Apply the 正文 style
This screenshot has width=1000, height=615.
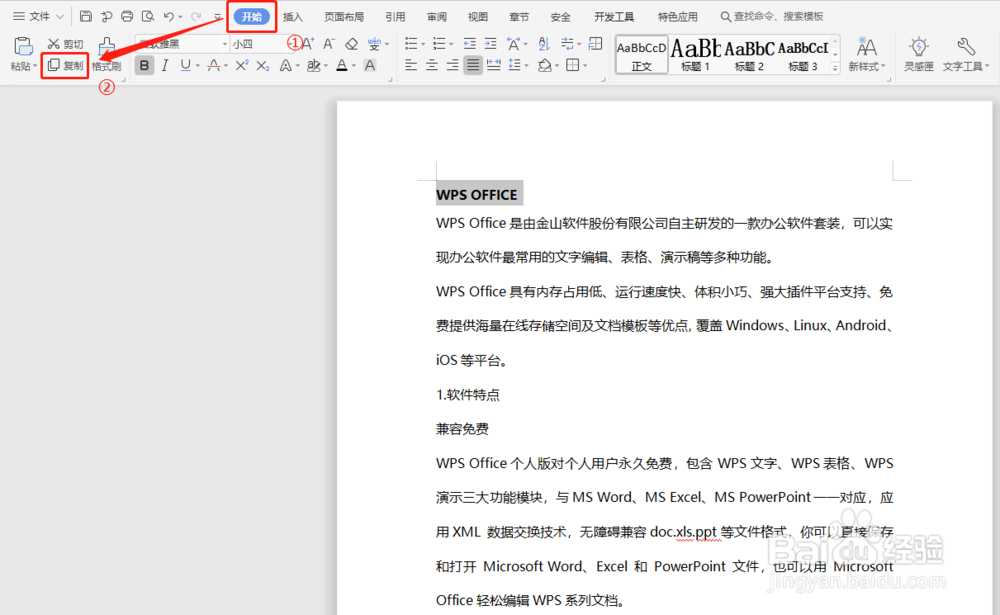[642, 54]
